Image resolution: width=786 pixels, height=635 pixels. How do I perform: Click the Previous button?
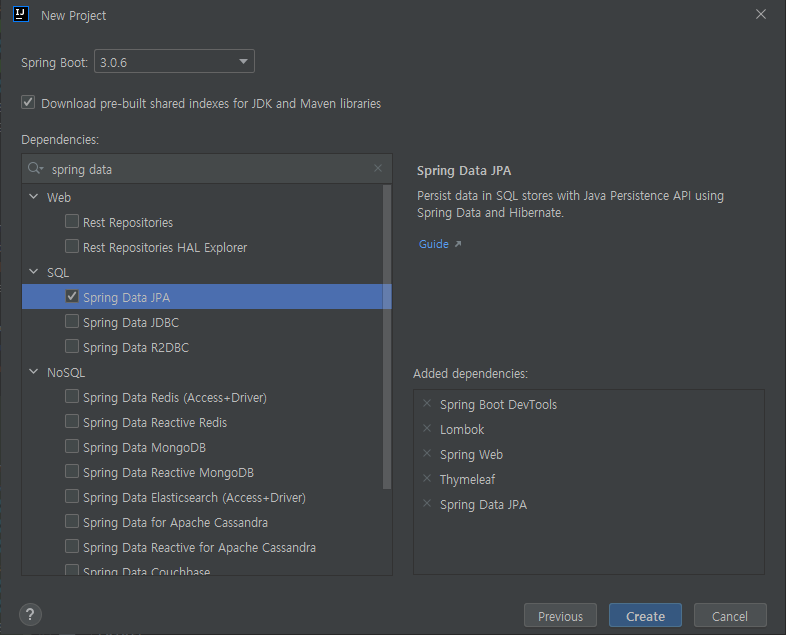tap(560, 615)
